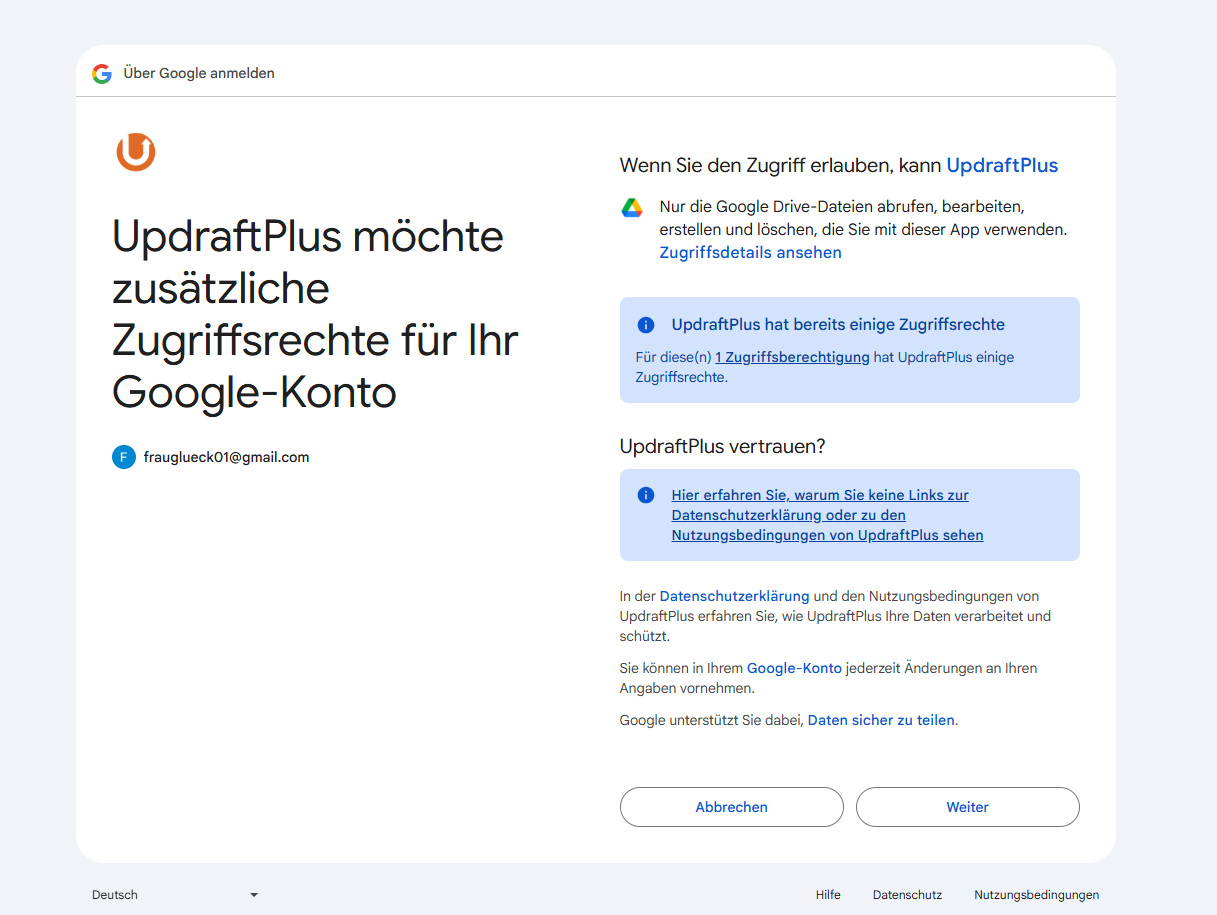Click 'UpdraftPlus hat bereits einige Zugriffsrechte' heading
Image resolution: width=1217 pixels, height=915 pixels.
tap(838, 325)
